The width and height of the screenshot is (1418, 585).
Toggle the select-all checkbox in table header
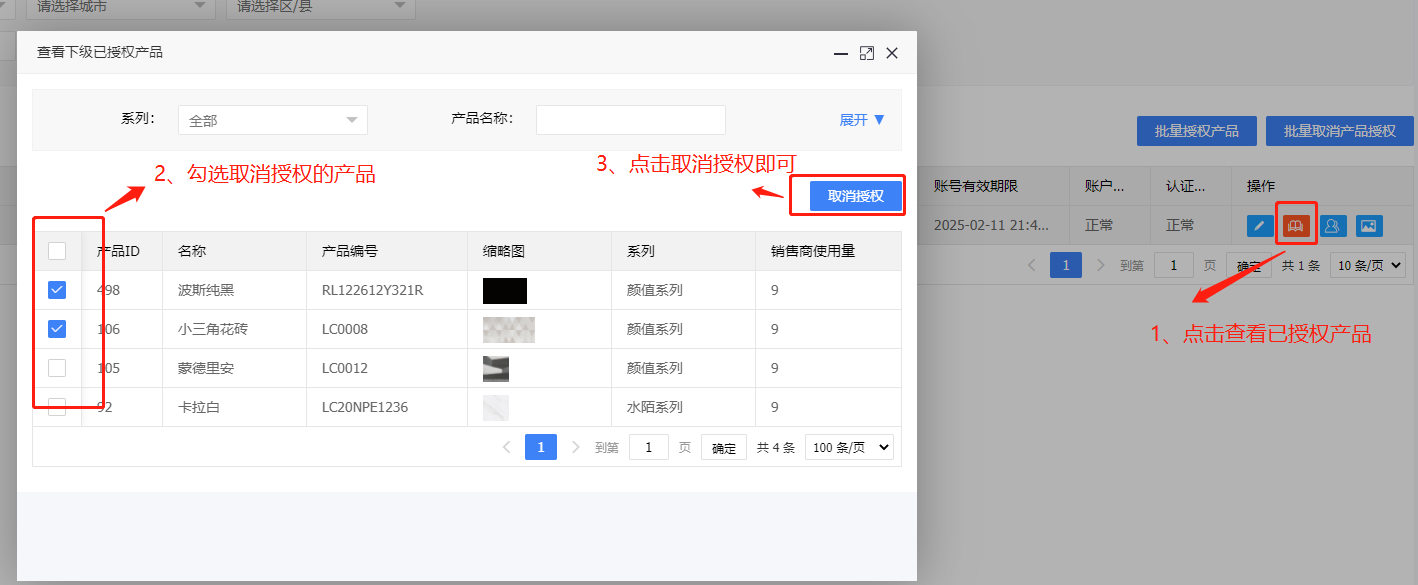[x=57, y=251]
